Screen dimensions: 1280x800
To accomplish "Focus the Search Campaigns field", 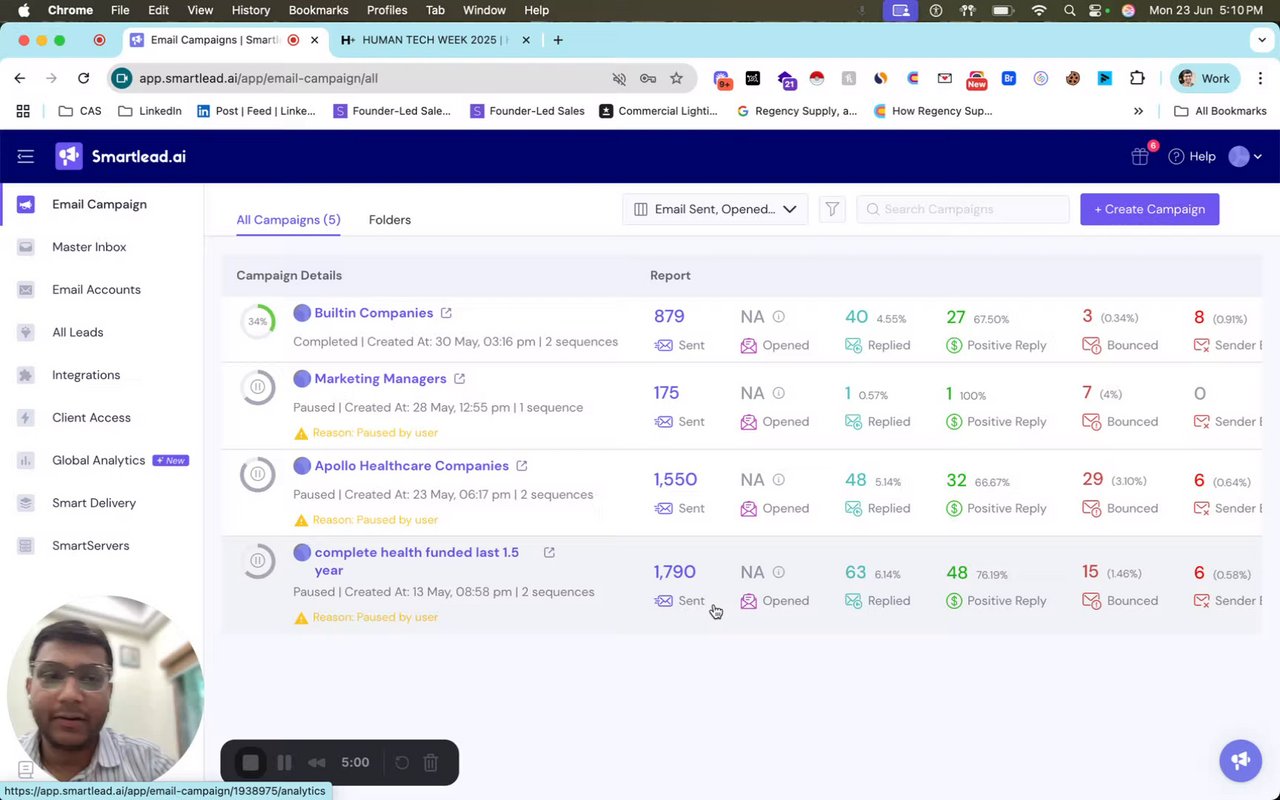I will [963, 209].
